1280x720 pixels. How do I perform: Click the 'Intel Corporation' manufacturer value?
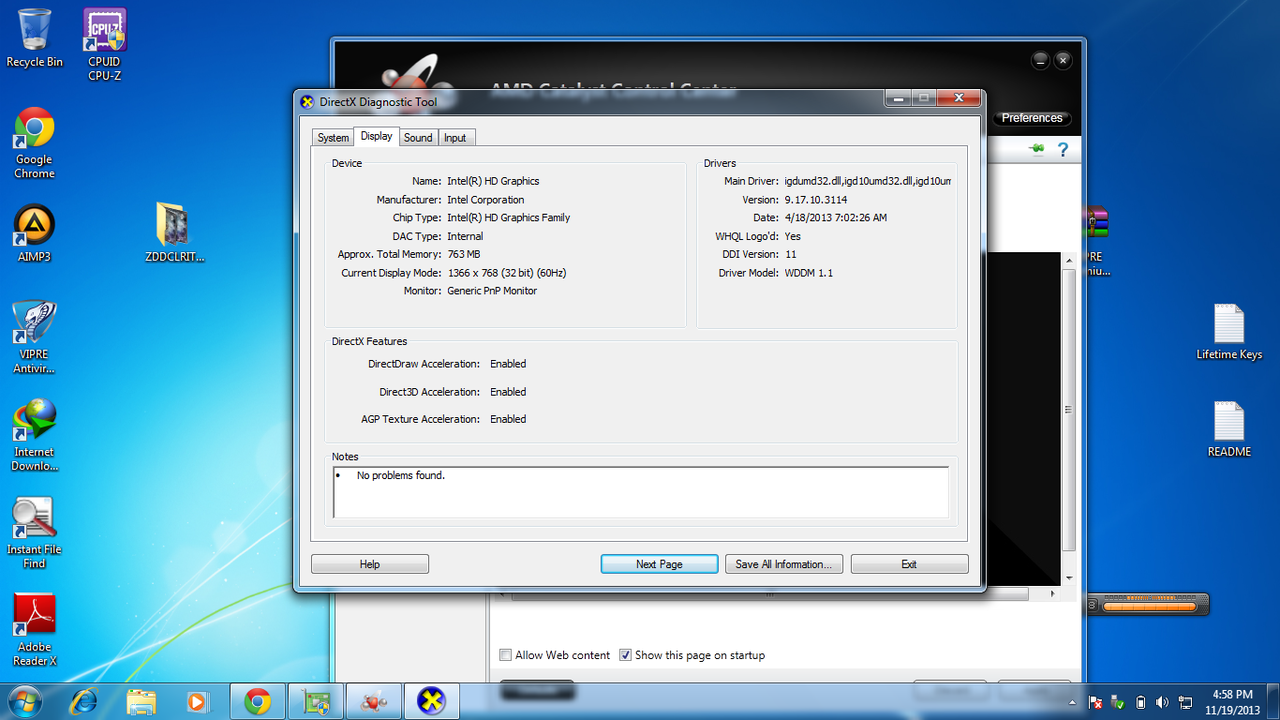click(x=485, y=200)
